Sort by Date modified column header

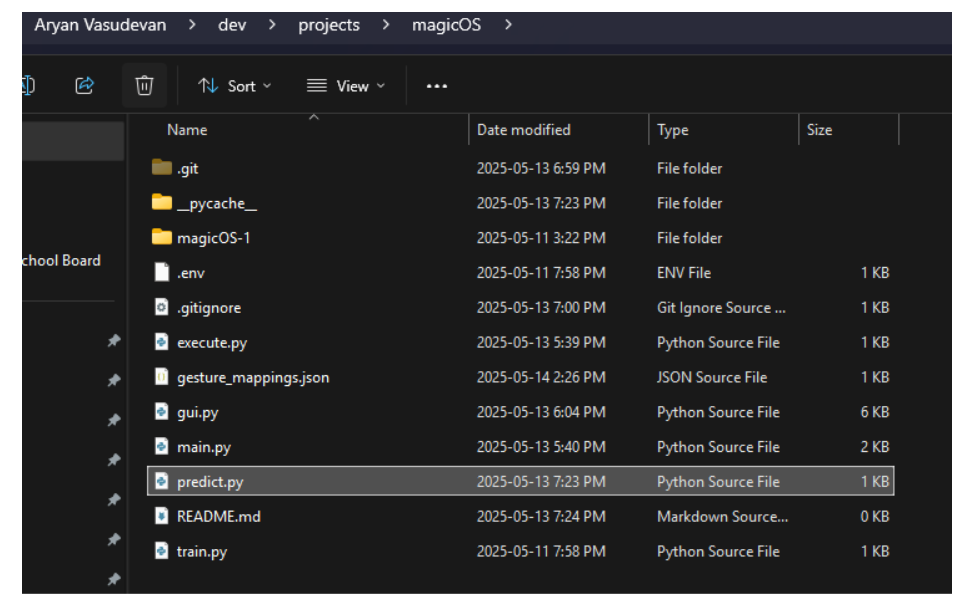point(524,130)
